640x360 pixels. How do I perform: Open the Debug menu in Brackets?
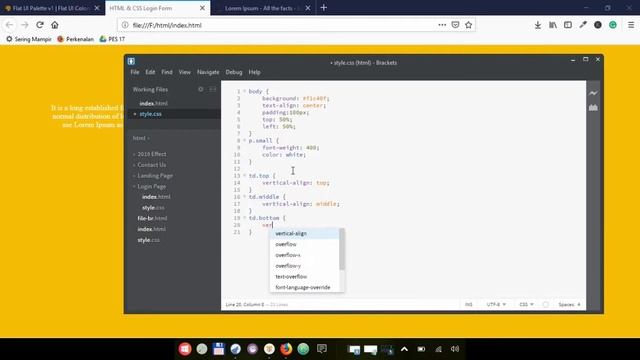234,72
